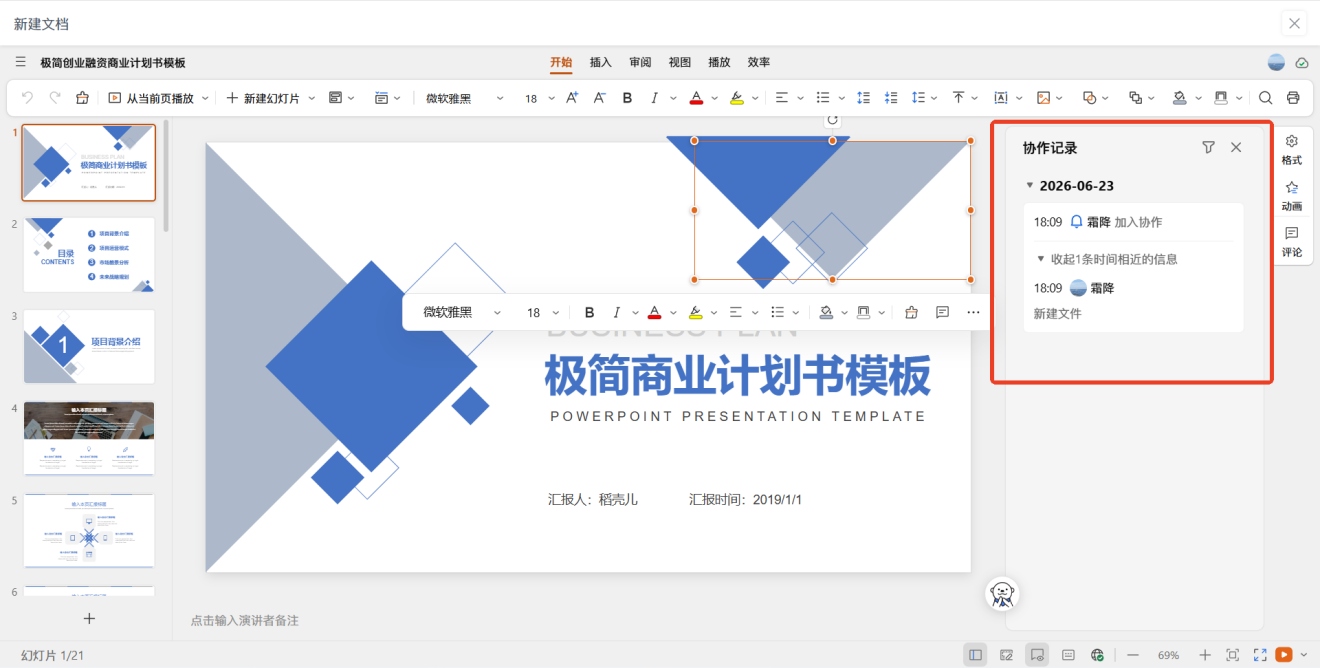This screenshot has height=668, width=1320.
Task: Toggle the slide panel view in the status bar
Action: pyautogui.click(x=975, y=655)
